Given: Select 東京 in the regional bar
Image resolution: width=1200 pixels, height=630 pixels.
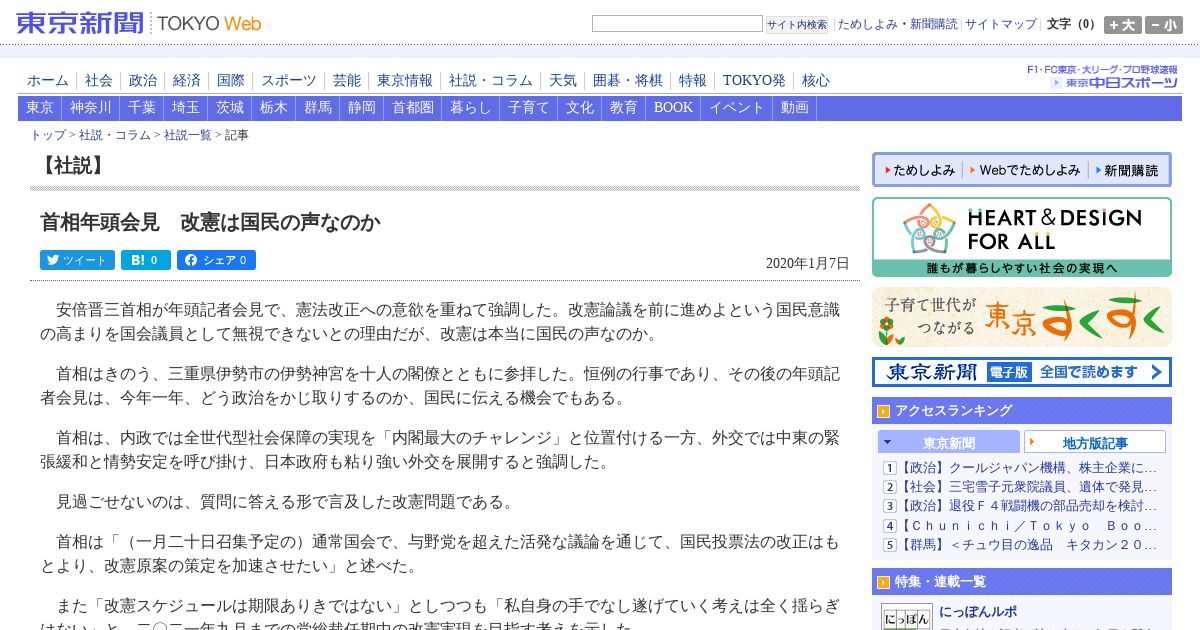Looking at the screenshot, I should [40, 108].
